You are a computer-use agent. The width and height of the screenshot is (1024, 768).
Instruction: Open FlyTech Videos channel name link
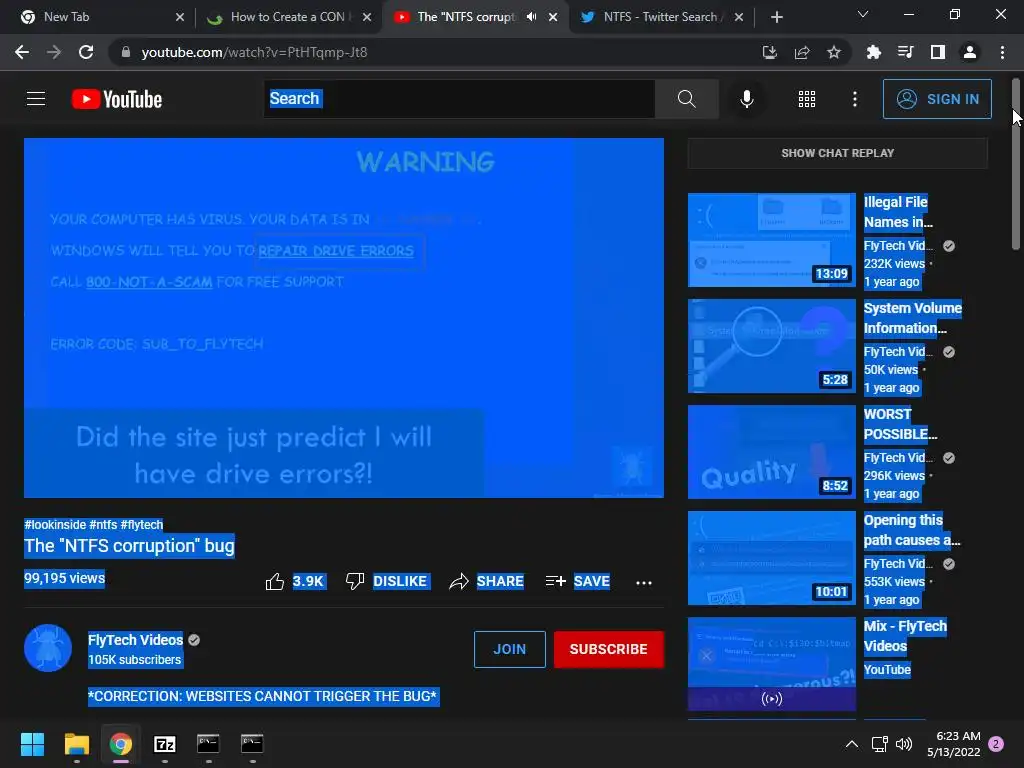[135, 640]
